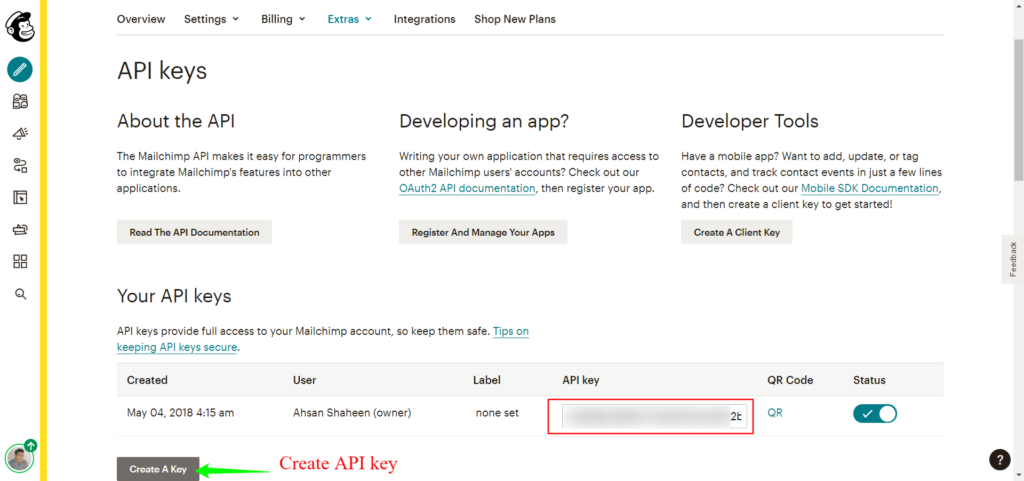Open the profile avatar at bottom left

pos(19,458)
